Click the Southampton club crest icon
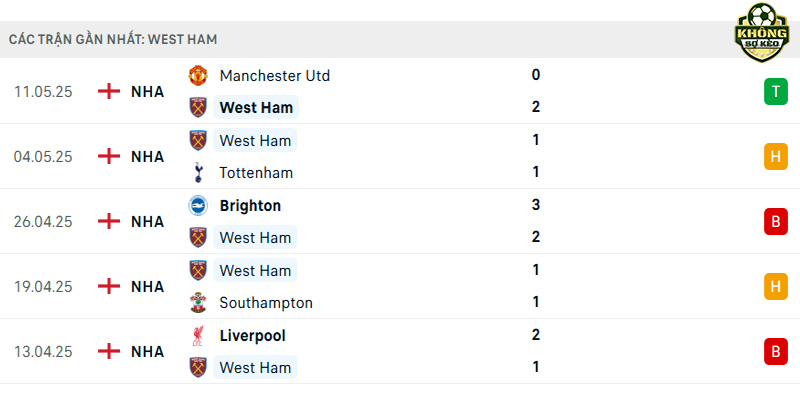Image resolution: width=800 pixels, height=400 pixels. click(x=198, y=303)
